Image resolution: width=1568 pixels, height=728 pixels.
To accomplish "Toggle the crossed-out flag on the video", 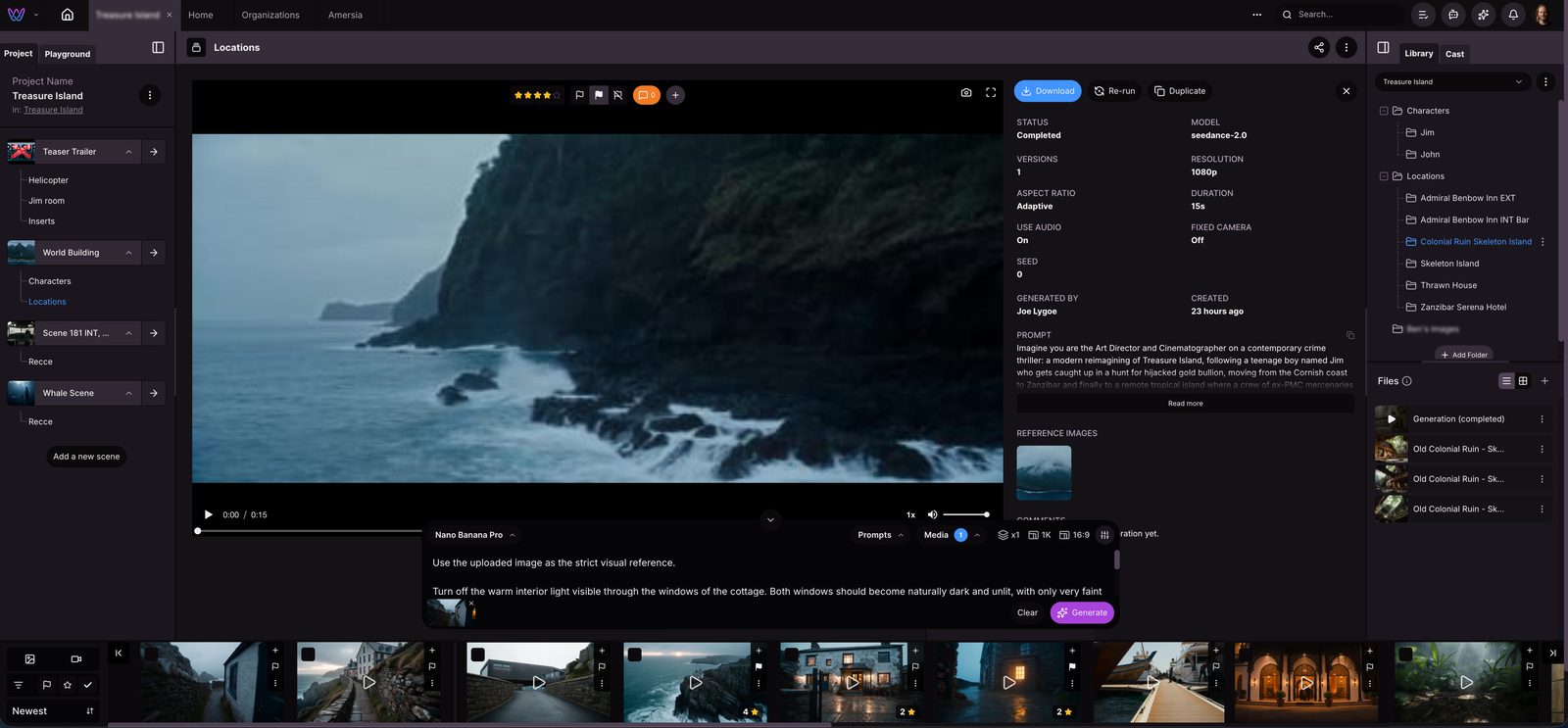I will (x=617, y=95).
